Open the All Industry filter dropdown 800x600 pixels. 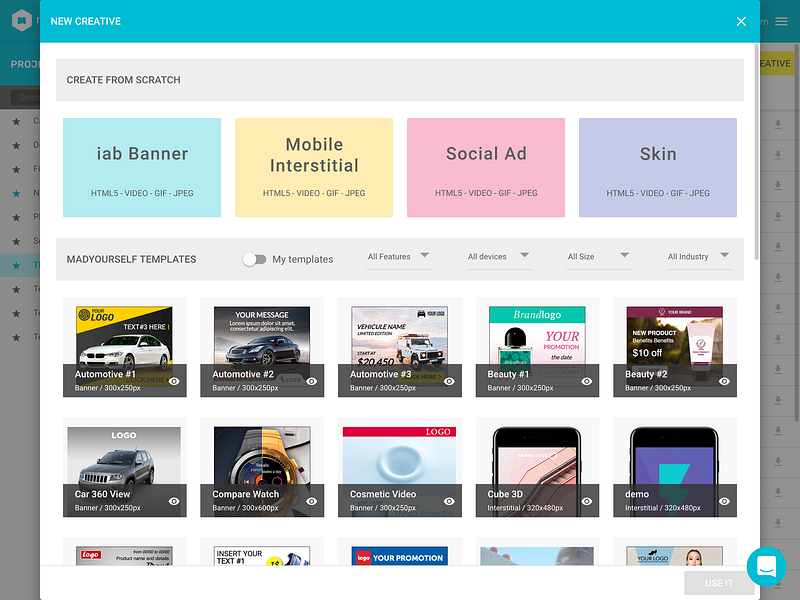click(x=699, y=257)
